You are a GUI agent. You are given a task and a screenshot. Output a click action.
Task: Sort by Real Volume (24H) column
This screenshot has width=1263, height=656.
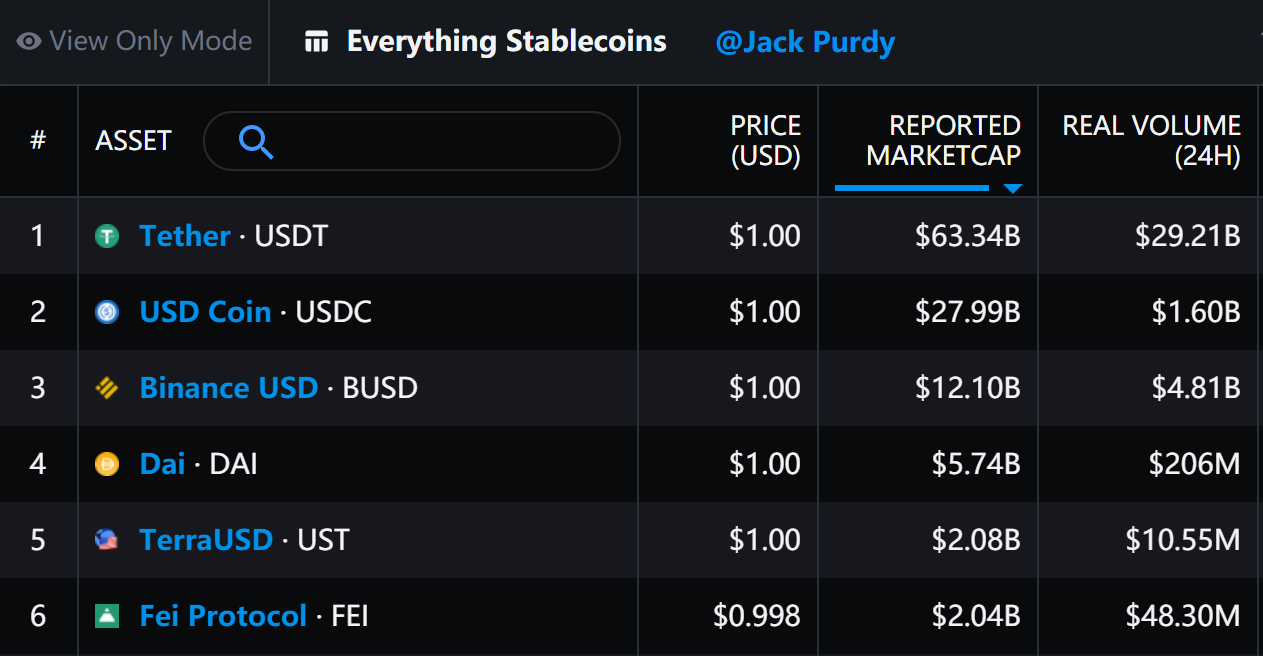(x=1151, y=141)
